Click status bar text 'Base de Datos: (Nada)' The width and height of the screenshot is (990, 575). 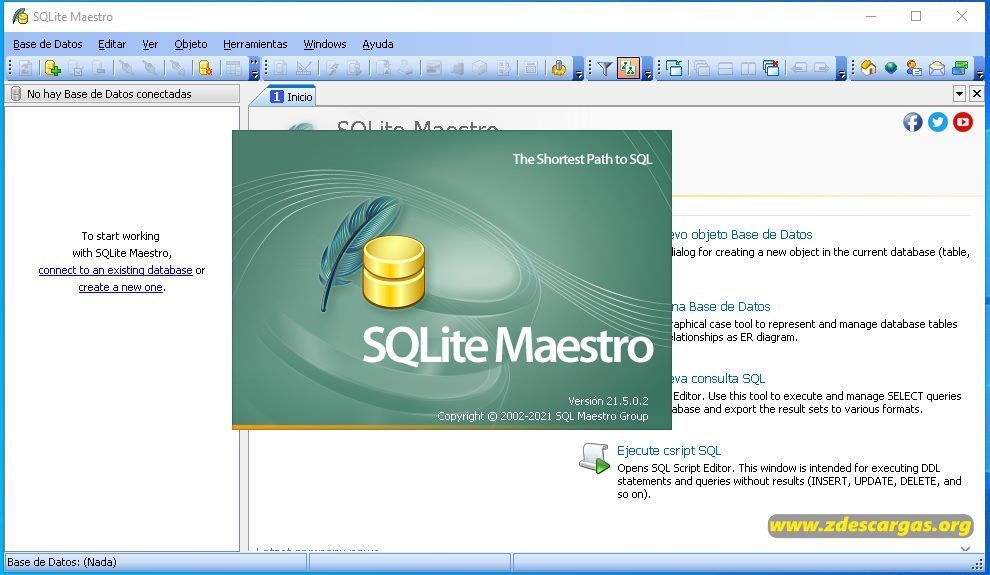[62, 562]
